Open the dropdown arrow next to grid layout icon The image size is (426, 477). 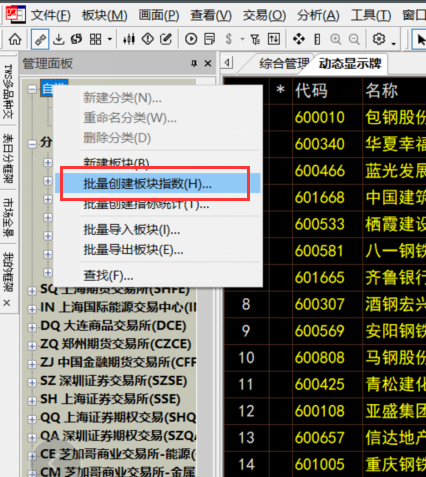[110, 40]
